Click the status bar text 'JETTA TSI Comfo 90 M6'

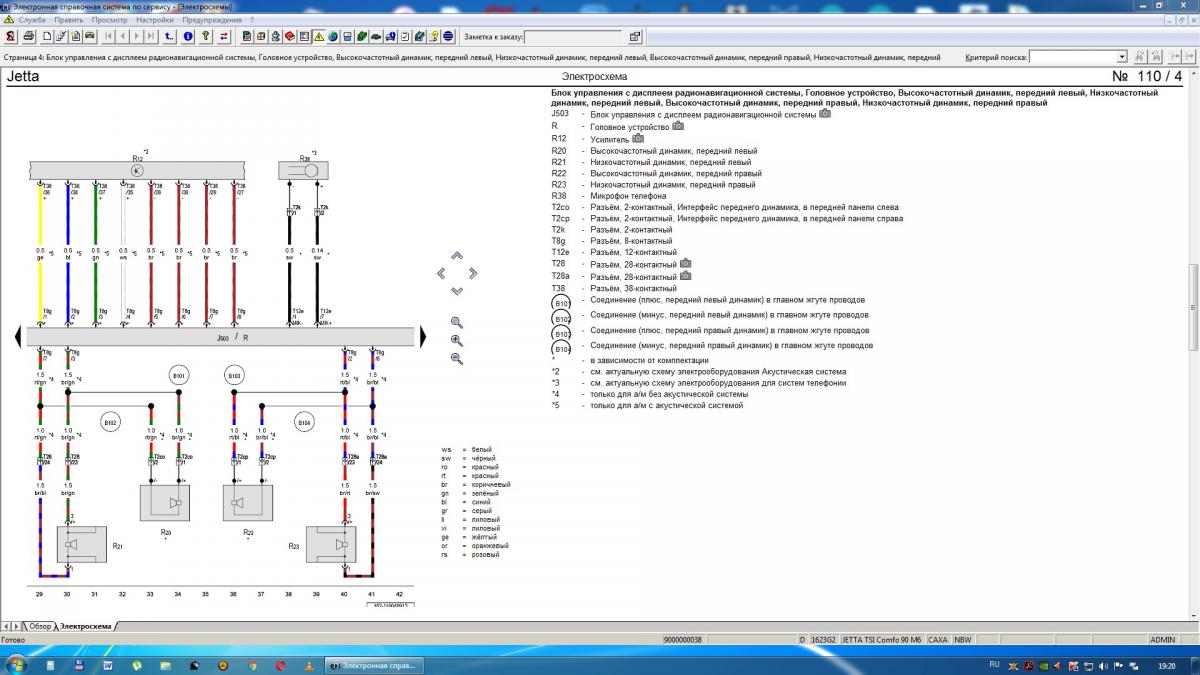(882, 639)
